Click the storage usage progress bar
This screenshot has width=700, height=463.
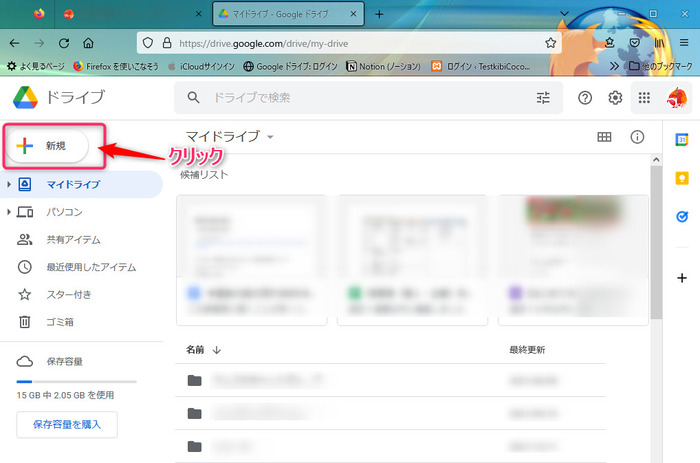click(x=76, y=382)
